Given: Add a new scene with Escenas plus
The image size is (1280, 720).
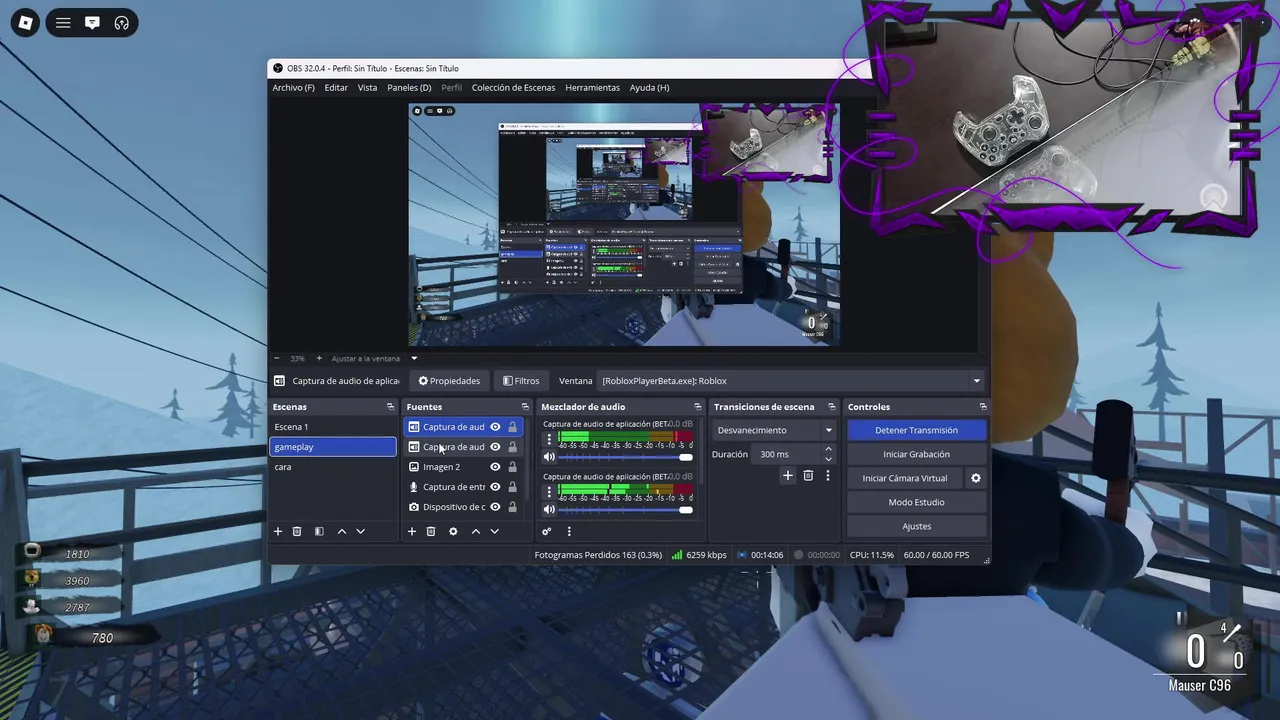Looking at the screenshot, I should tap(278, 531).
